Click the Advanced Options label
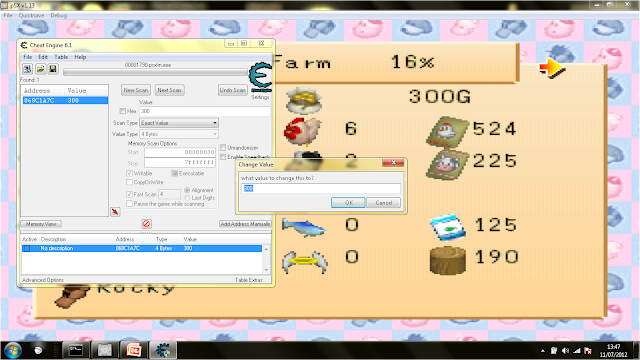This screenshot has height=360, width=640. point(43,280)
